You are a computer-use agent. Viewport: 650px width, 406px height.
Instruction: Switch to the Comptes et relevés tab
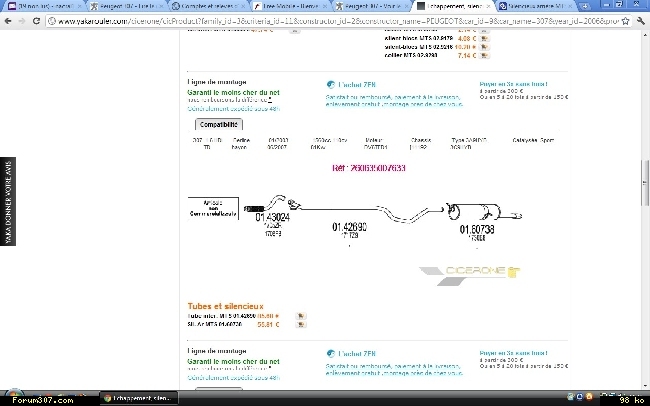pyautogui.click(x=209, y=6)
